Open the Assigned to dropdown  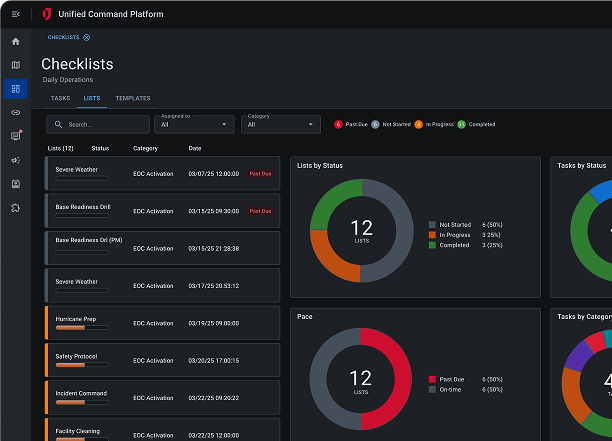pos(195,124)
